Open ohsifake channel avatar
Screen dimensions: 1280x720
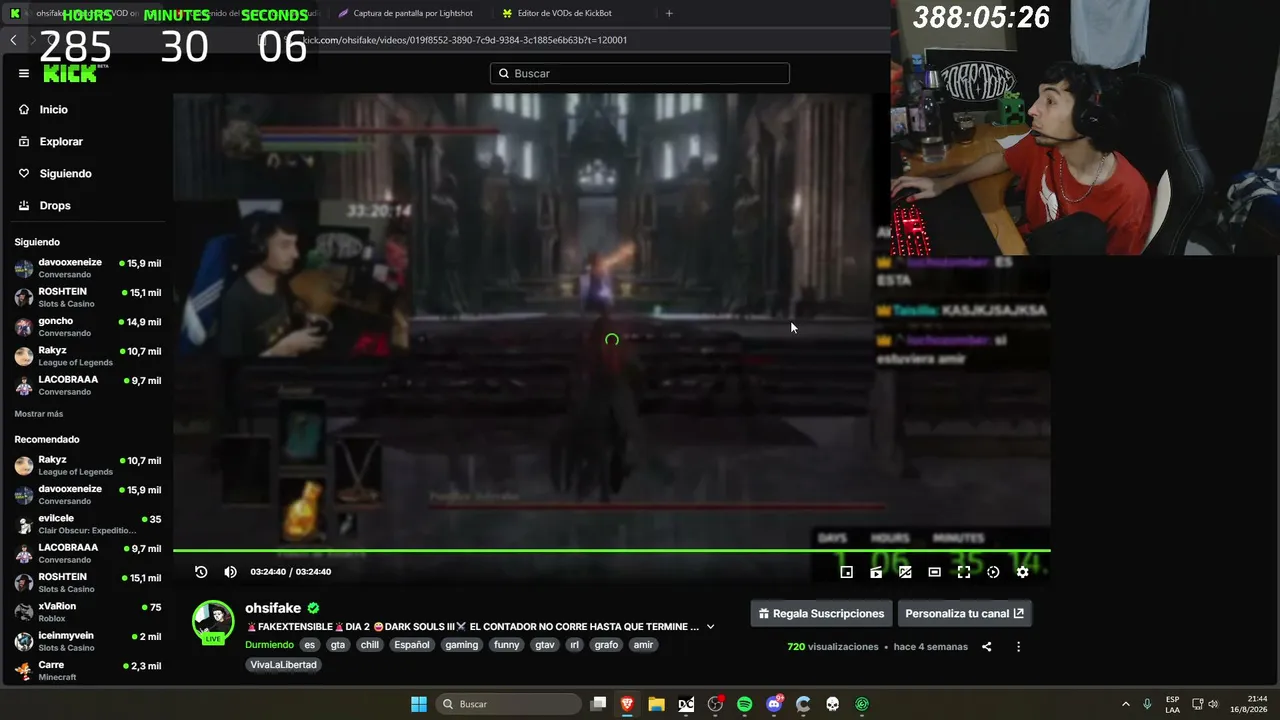click(213, 622)
